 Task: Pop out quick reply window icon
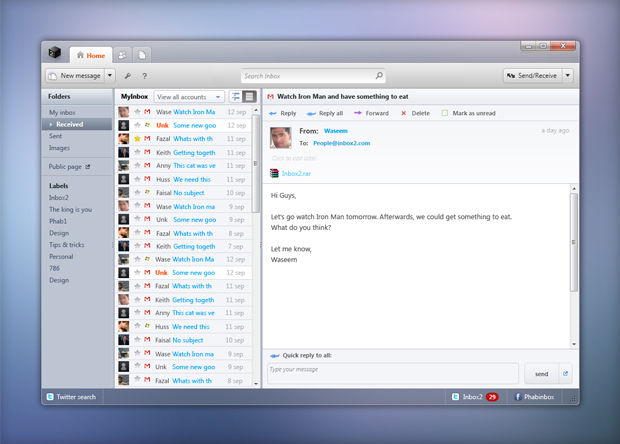pos(565,374)
